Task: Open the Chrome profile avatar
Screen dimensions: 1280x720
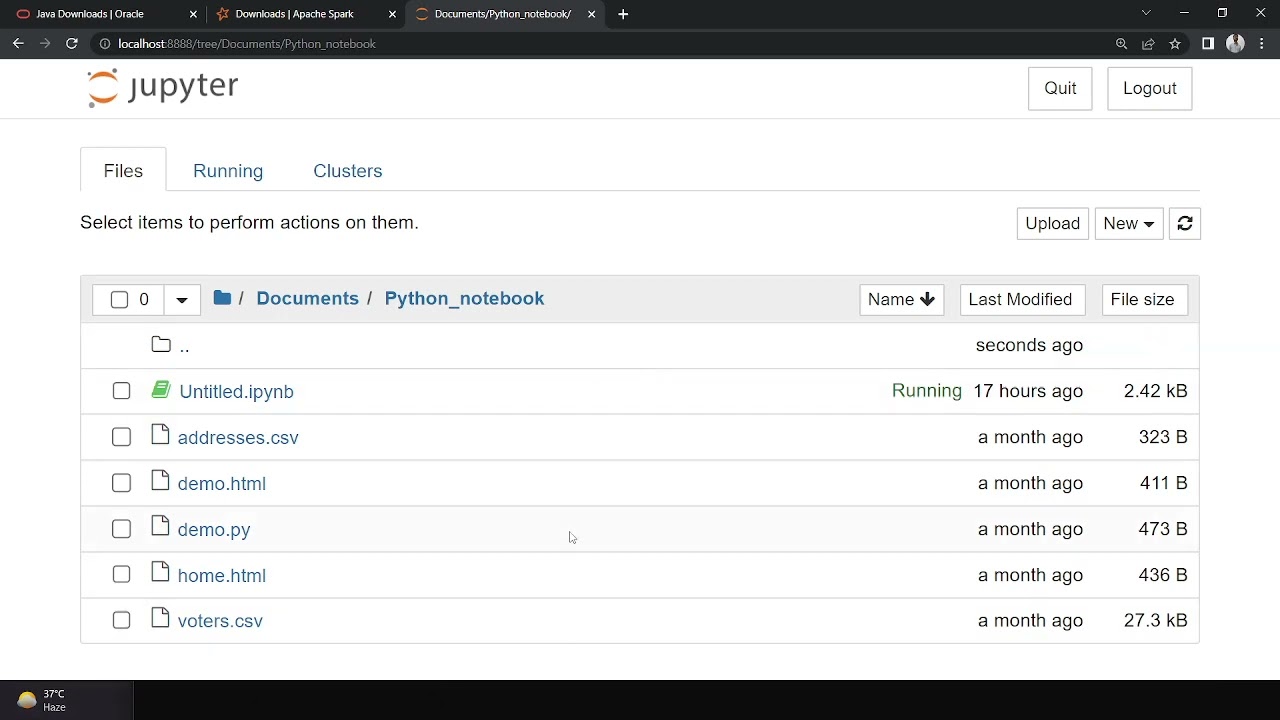Action: pos(1235,44)
